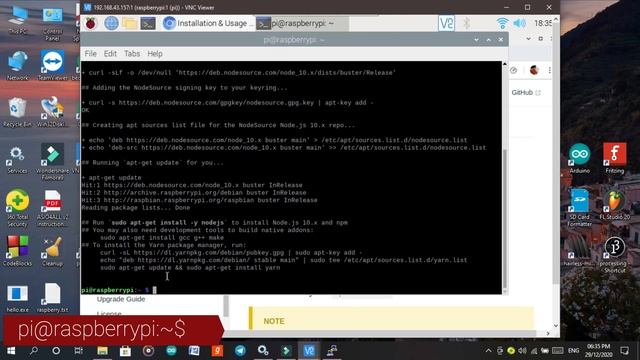Image resolution: width=640 pixels, height=360 pixels.
Task: Launch the Win32 Disk Imager shortcut
Action: point(52,112)
